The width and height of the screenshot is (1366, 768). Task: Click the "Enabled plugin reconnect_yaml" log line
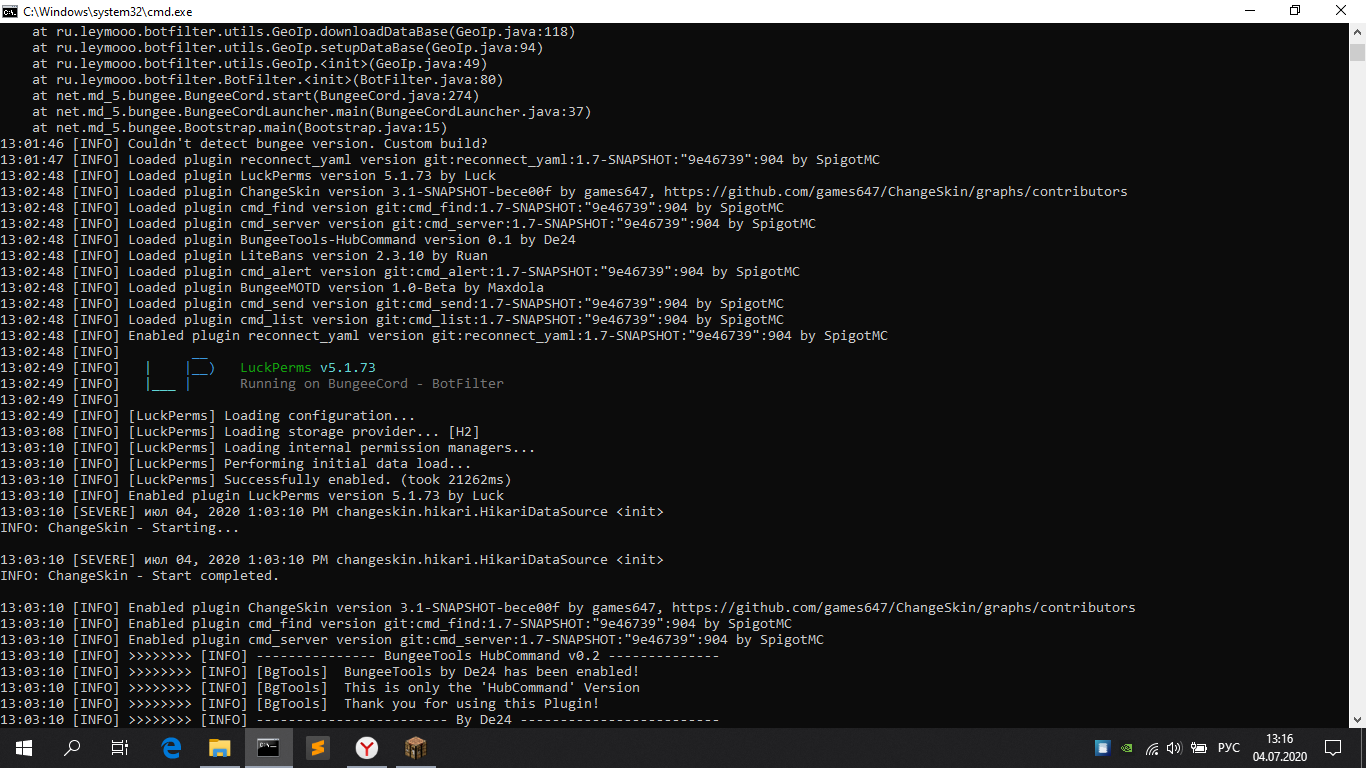click(444, 336)
